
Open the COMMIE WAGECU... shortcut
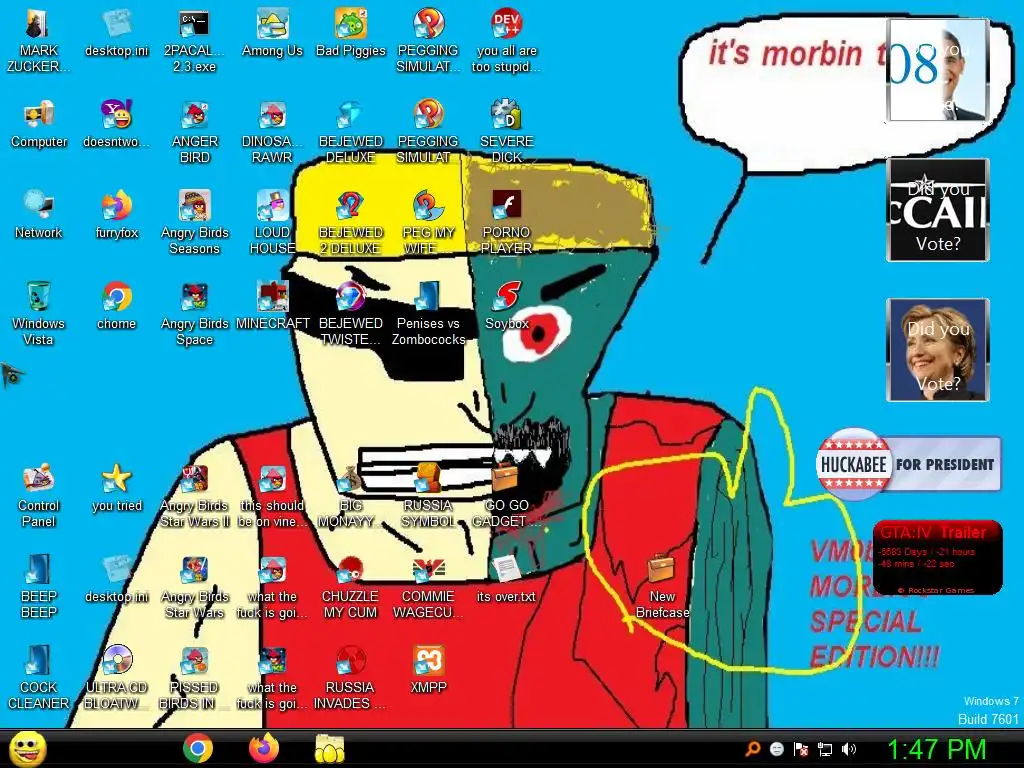[x=428, y=586]
